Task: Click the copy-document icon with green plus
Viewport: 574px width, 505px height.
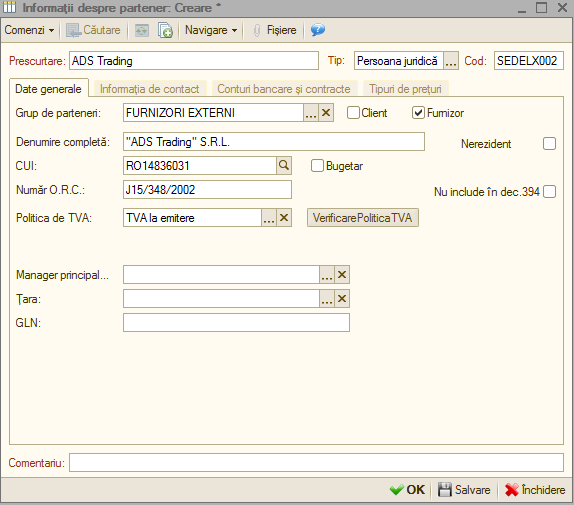Action: coord(165,30)
